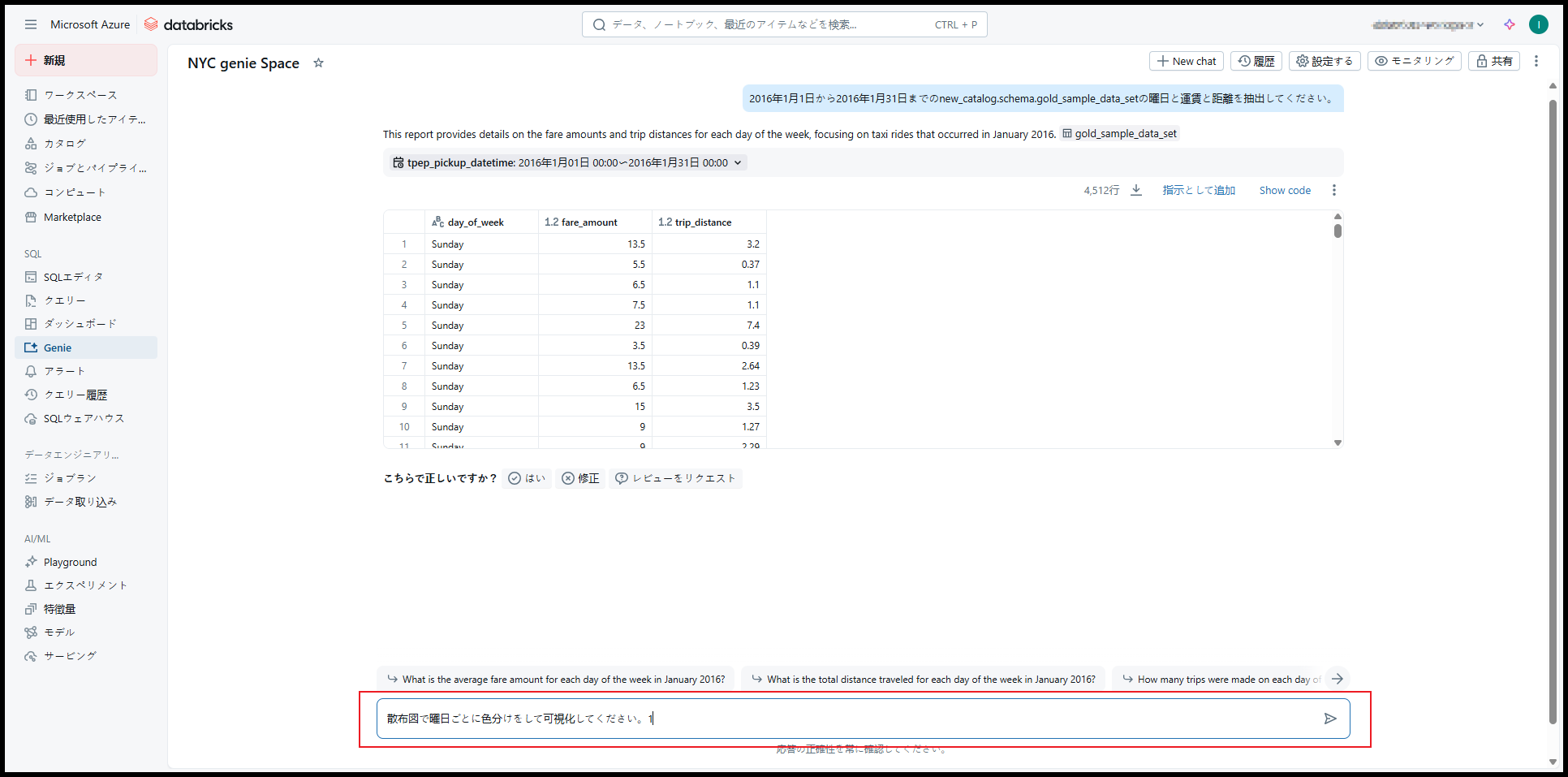Show next suggested questions
The height and width of the screenshot is (777, 1568).
point(1338,679)
